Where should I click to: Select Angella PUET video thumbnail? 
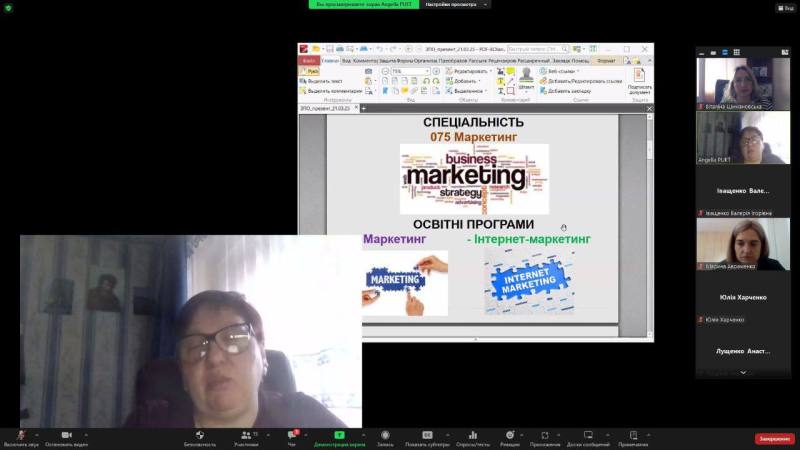743,137
